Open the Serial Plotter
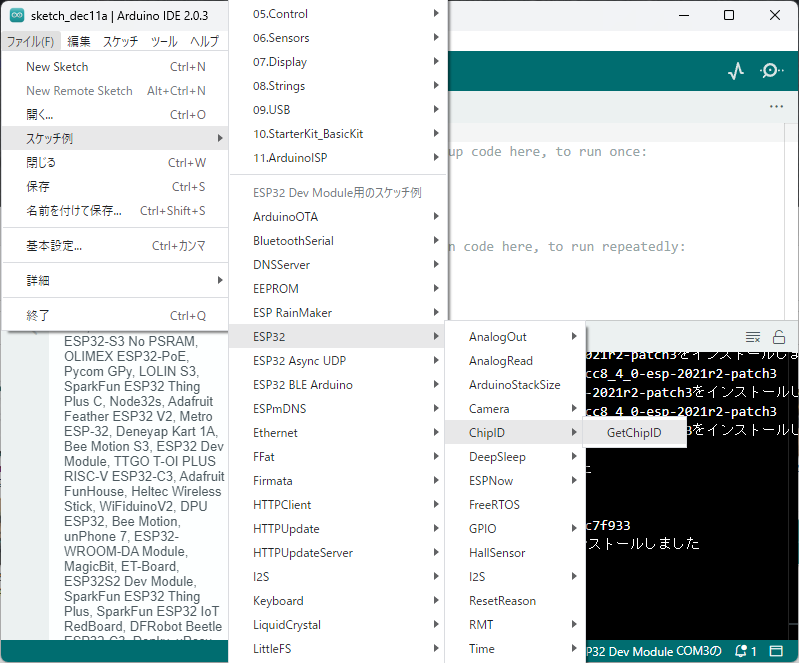799x663 pixels. pos(736,71)
